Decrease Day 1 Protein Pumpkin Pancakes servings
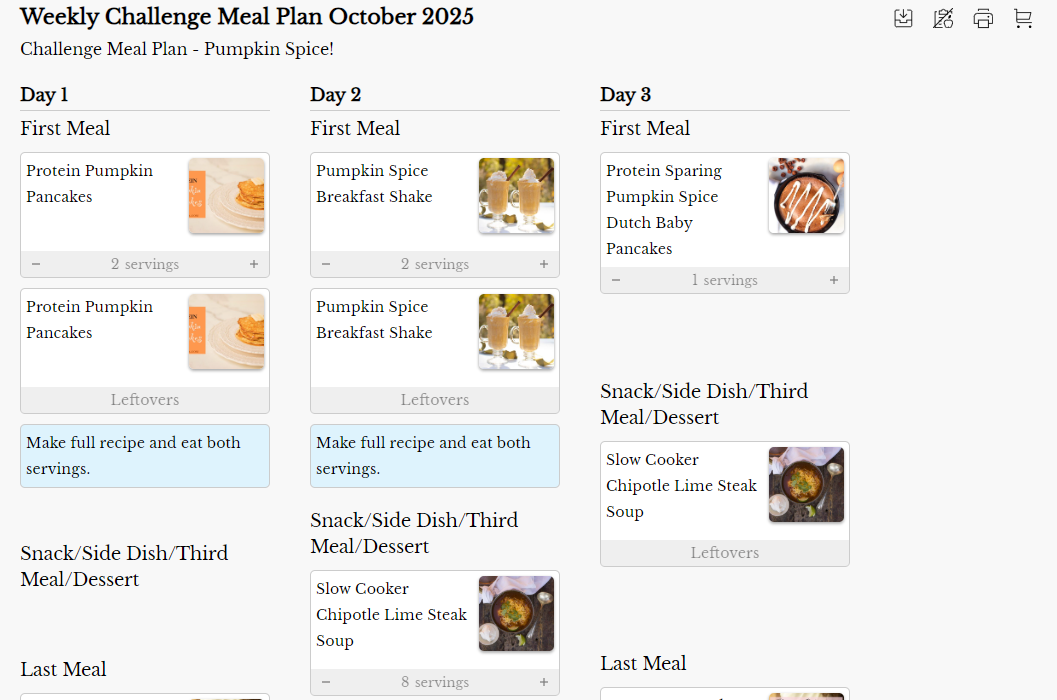Screen dimensions: 1057x700 click(x=36, y=264)
